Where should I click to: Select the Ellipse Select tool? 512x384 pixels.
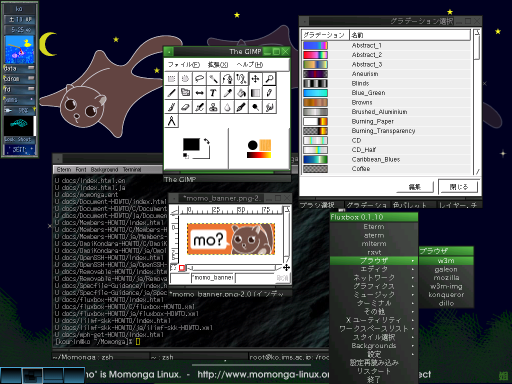pyautogui.click(x=185, y=79)
